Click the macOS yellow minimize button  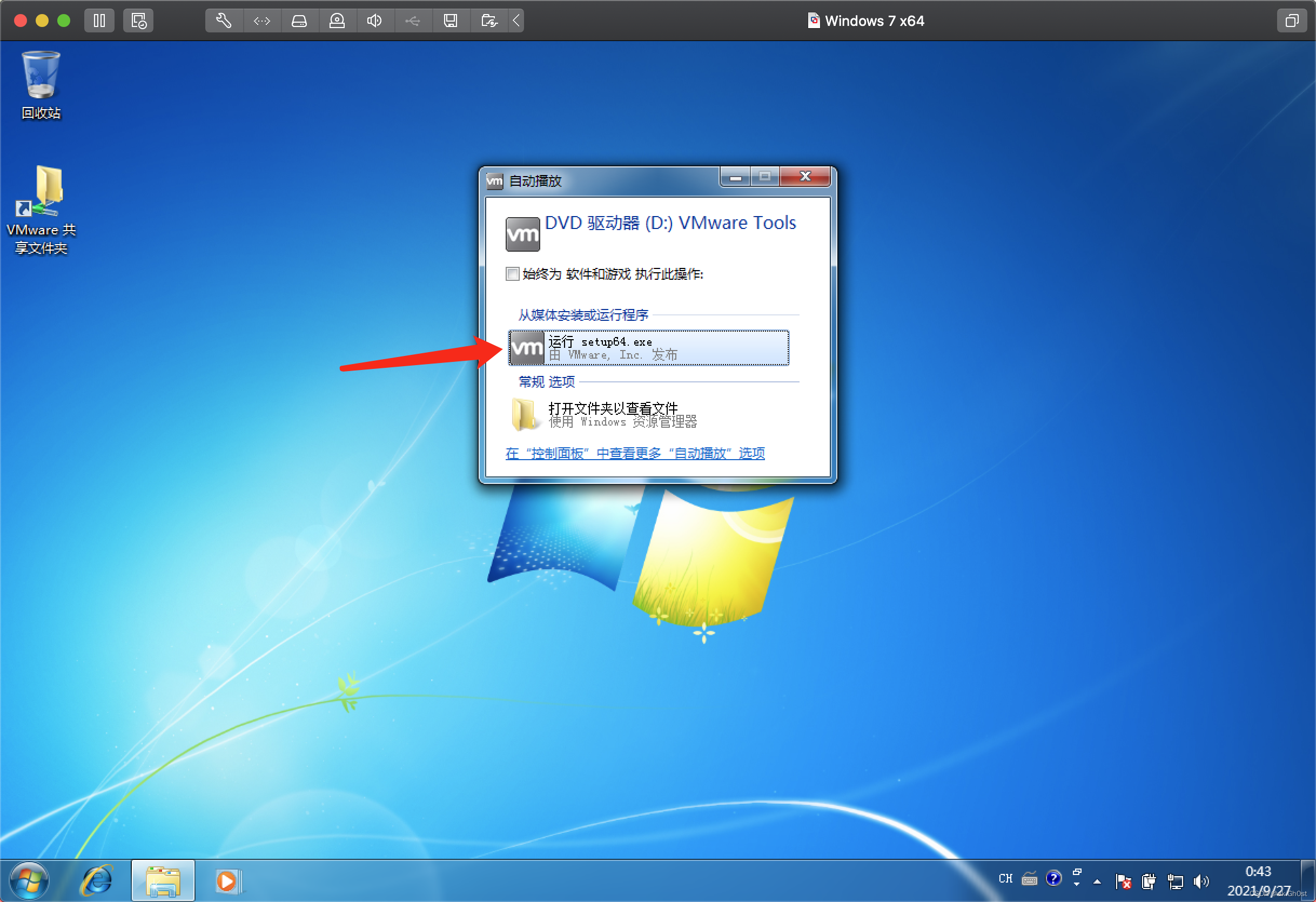point(42,21)
